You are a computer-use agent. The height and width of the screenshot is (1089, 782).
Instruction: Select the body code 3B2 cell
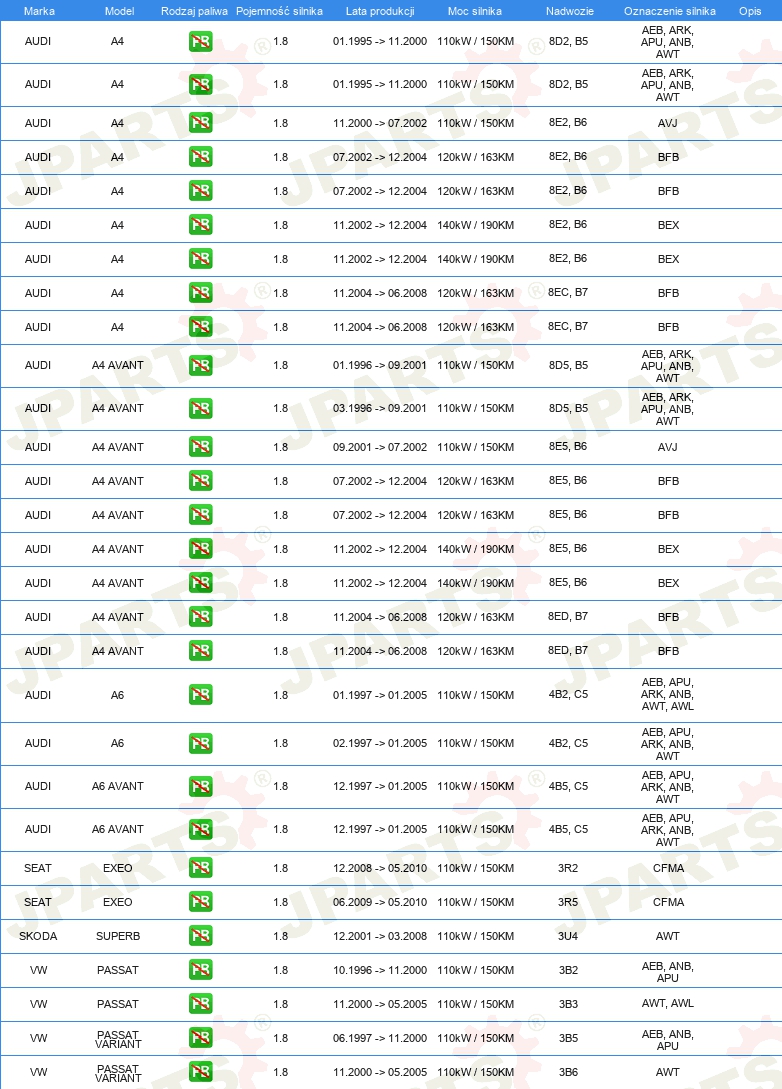click(568, 970)
